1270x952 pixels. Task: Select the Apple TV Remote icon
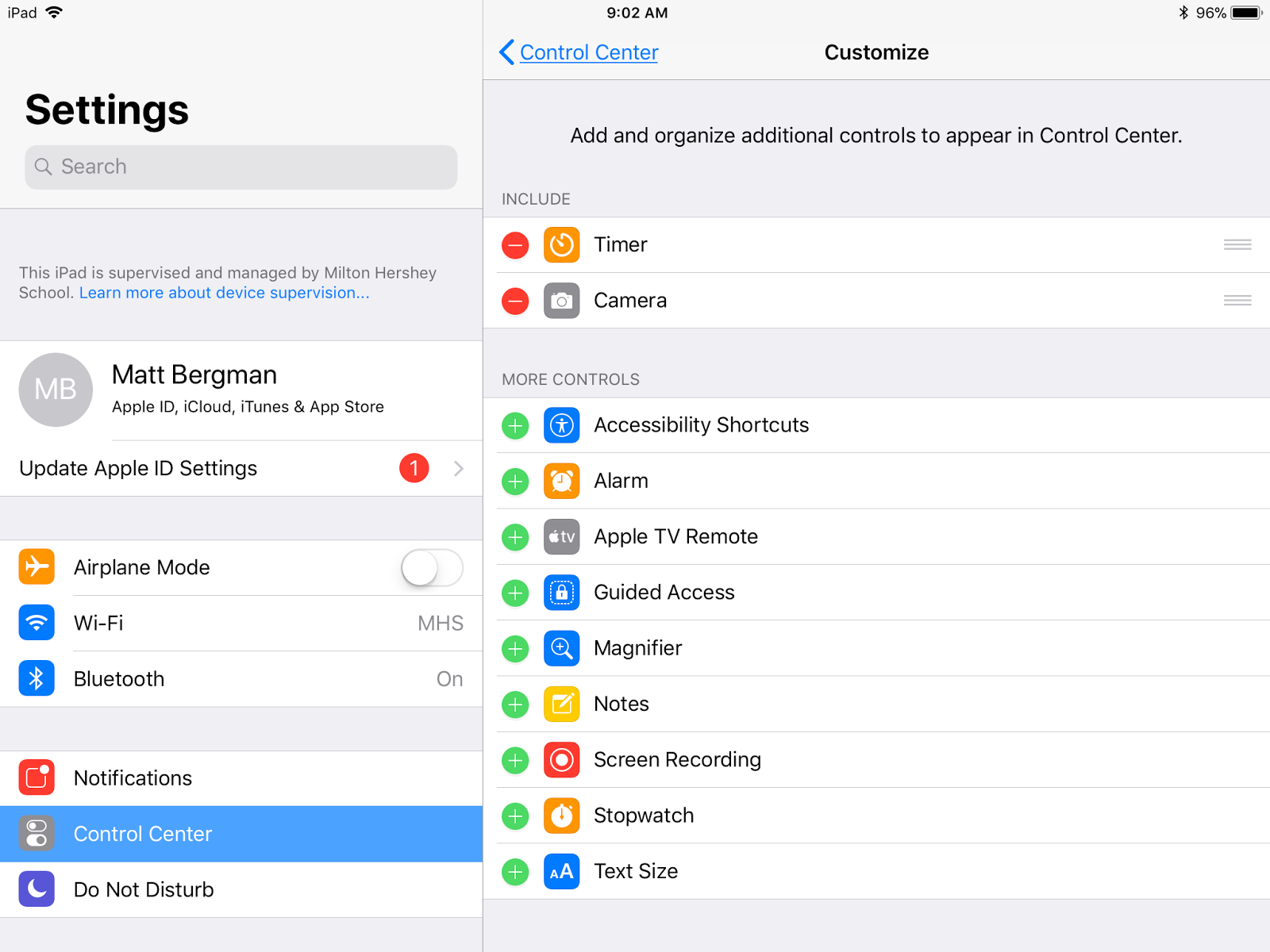click(x=561, y=537)
